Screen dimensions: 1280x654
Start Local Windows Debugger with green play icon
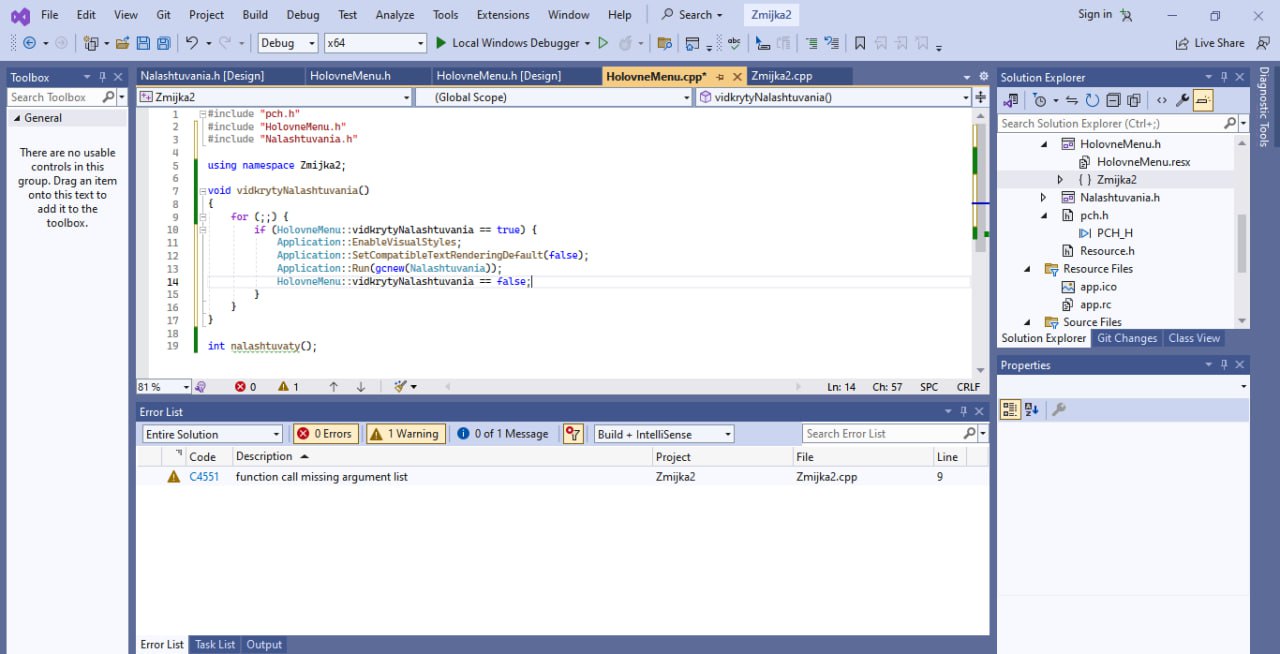click(442, 43)
